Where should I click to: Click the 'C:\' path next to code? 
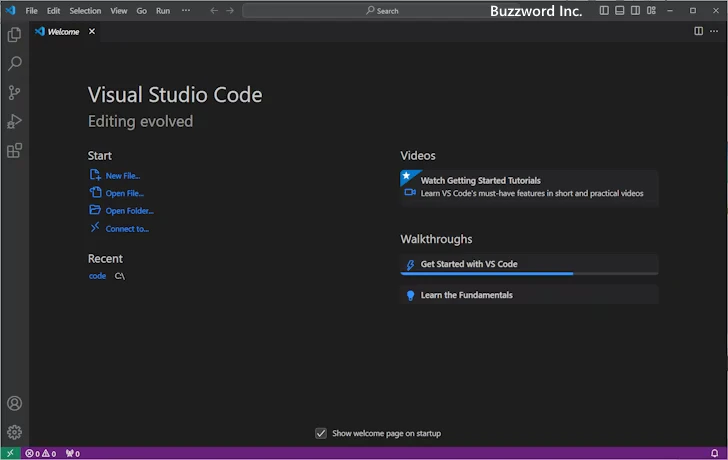(120, 276)
